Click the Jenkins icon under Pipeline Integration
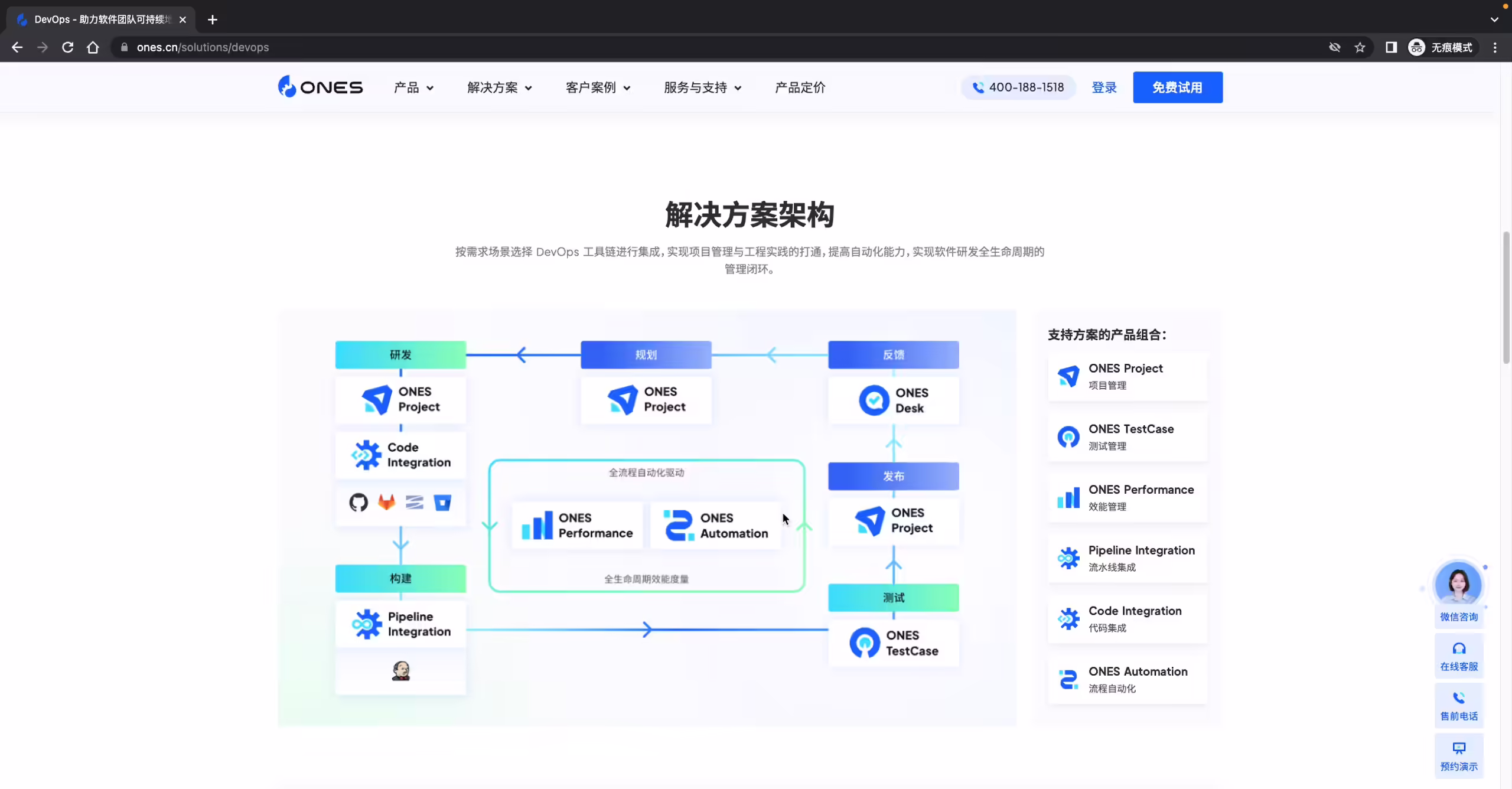This screenshot has height=789, width=1512. [x=401, y=670]
